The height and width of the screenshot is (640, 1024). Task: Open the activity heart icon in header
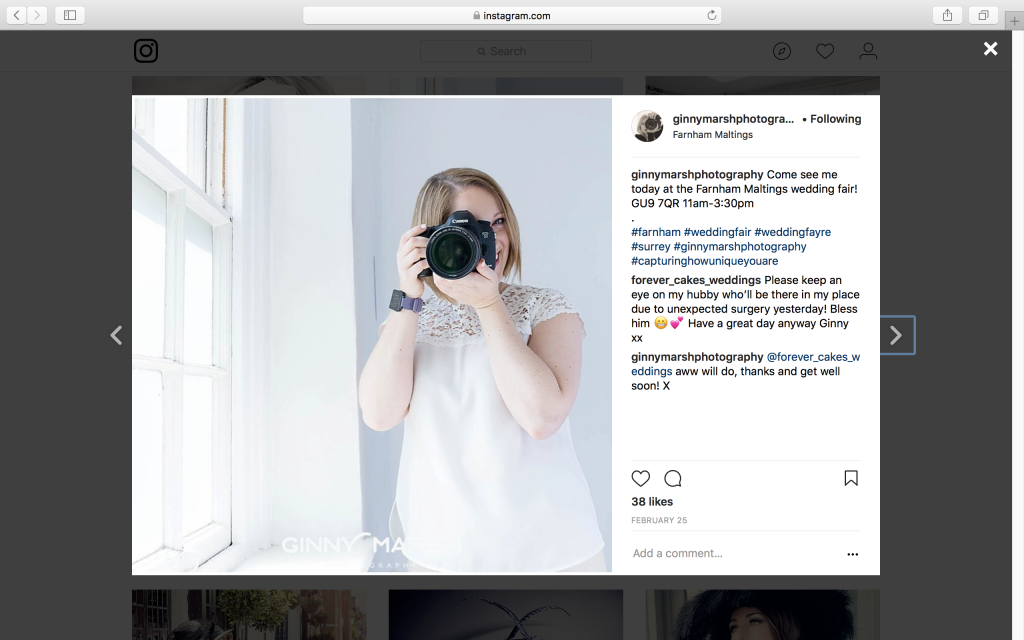tap(825, 51)
